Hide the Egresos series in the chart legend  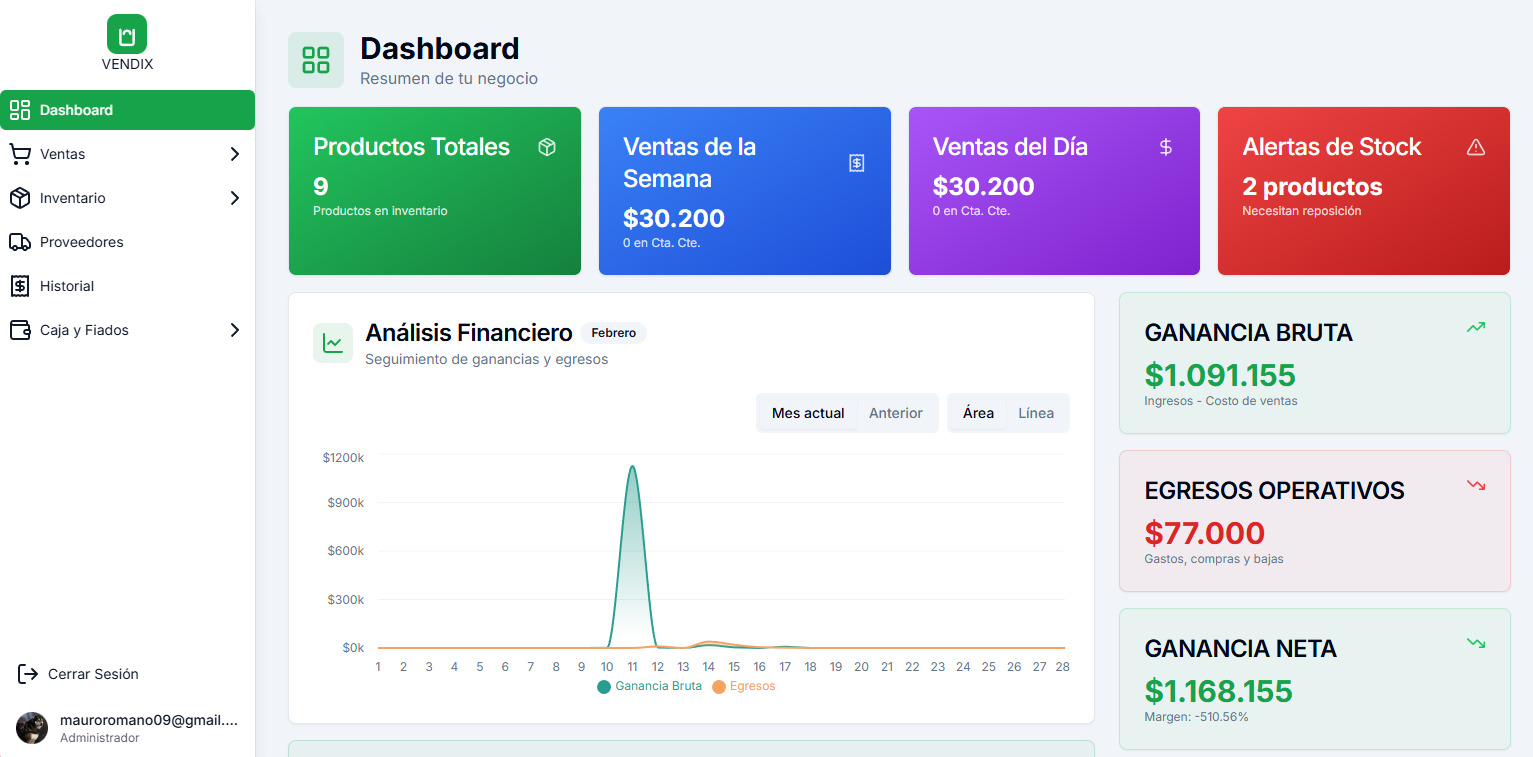pyautogui.click(x=744, y=687)
